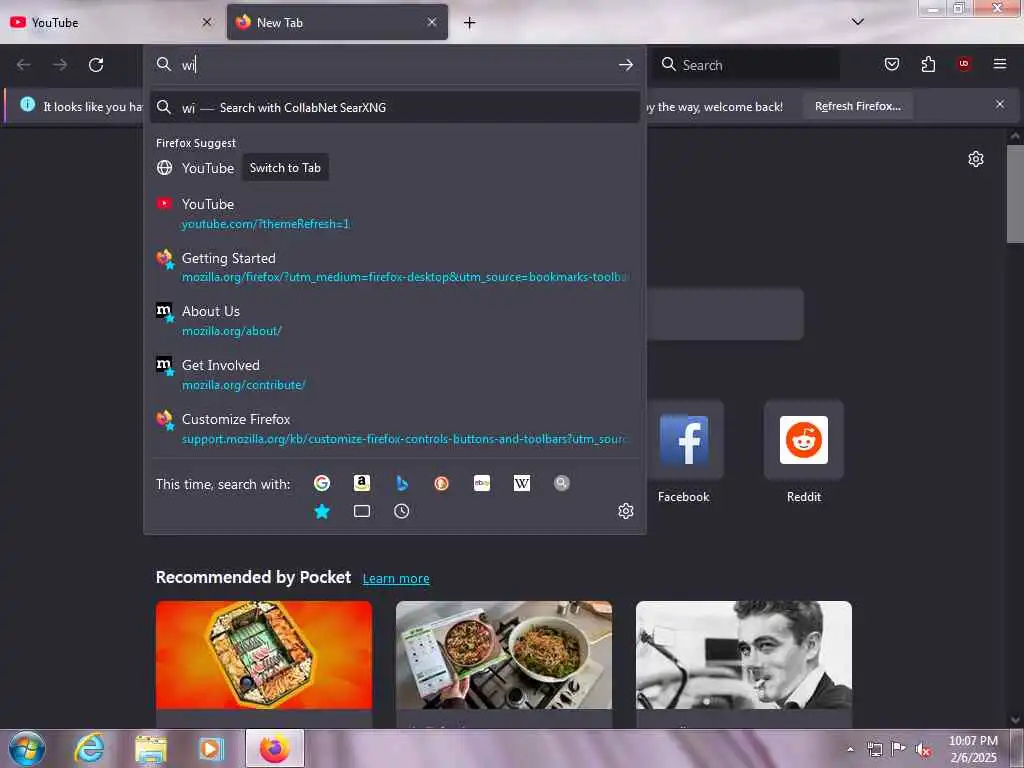Image resolution: width=1024 pixels, height=768 pixels.
Task: Select Bing one-off search engine
Action: [402, 483]
